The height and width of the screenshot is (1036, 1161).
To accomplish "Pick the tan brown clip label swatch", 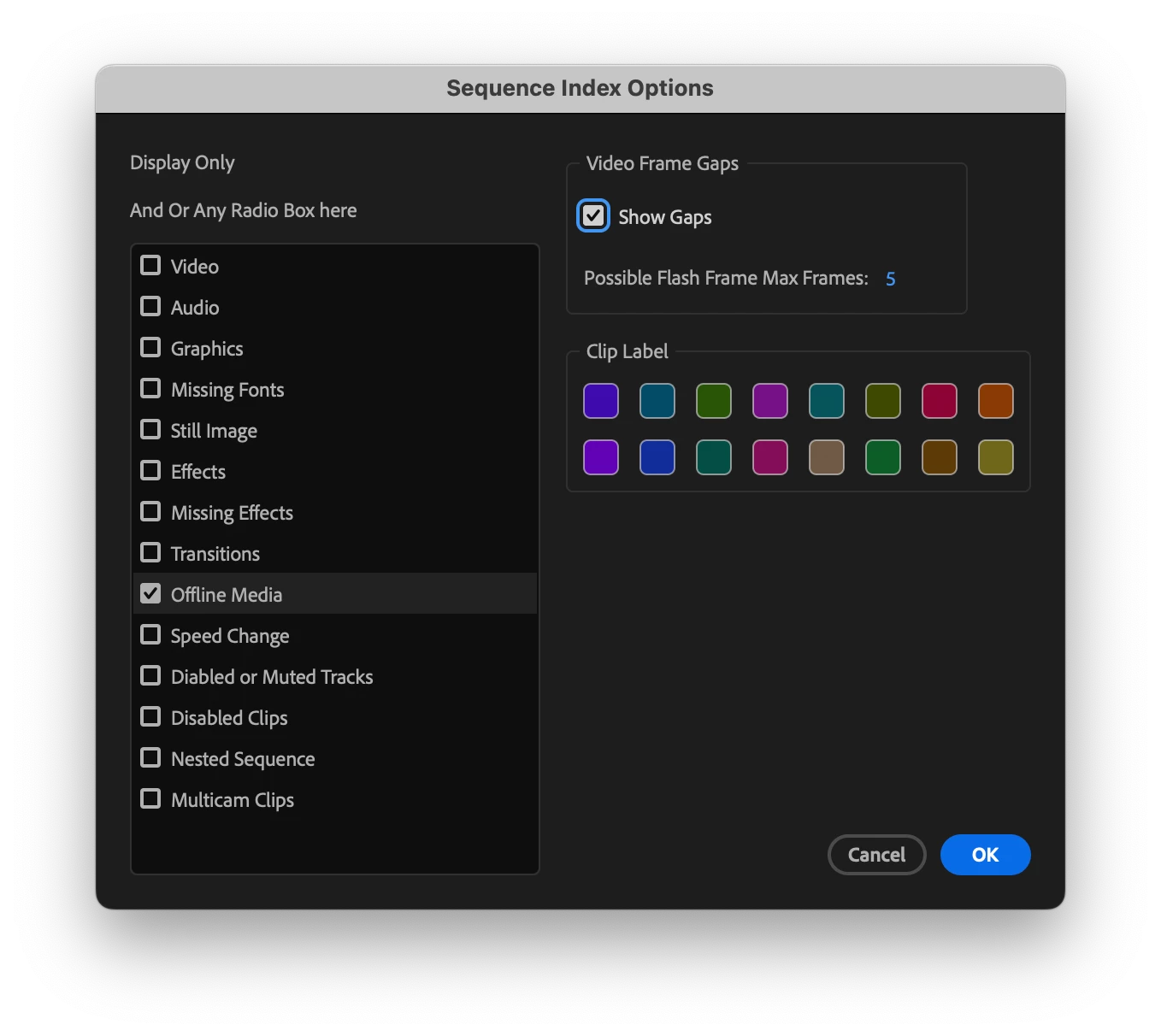I will tap(827, 457).
